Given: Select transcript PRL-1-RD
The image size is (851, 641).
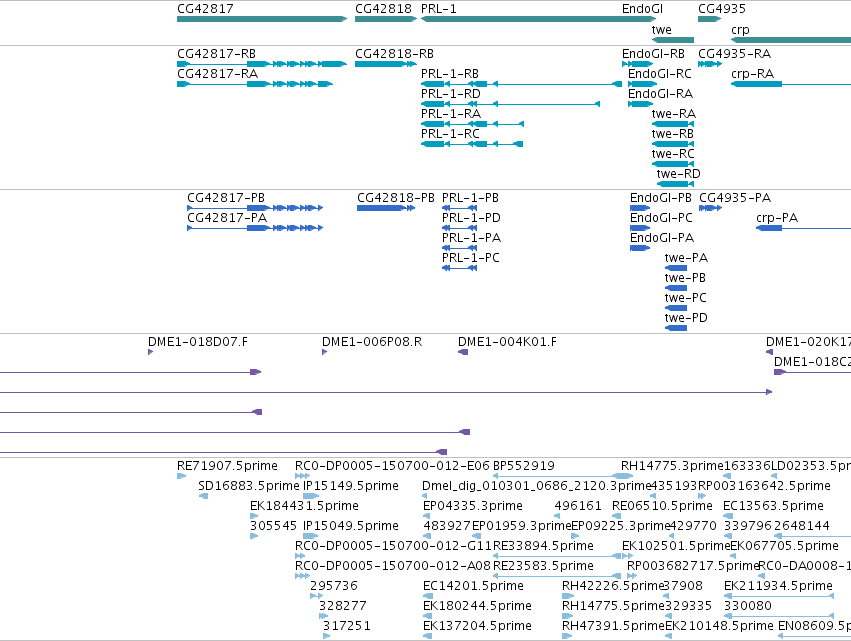Looking at the screenshot, I should [x=510, y=104].
